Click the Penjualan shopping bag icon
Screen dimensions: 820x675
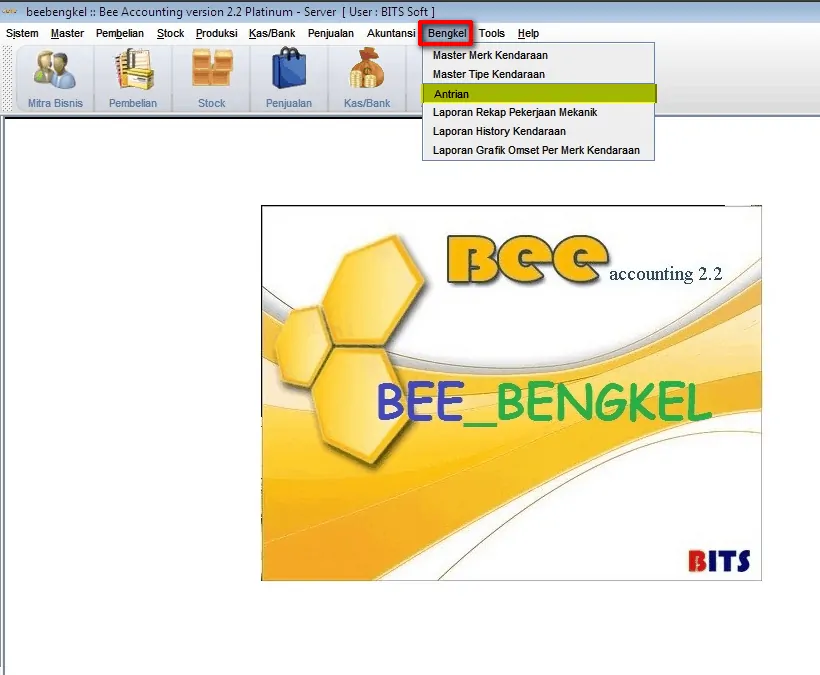click(289, 78)
